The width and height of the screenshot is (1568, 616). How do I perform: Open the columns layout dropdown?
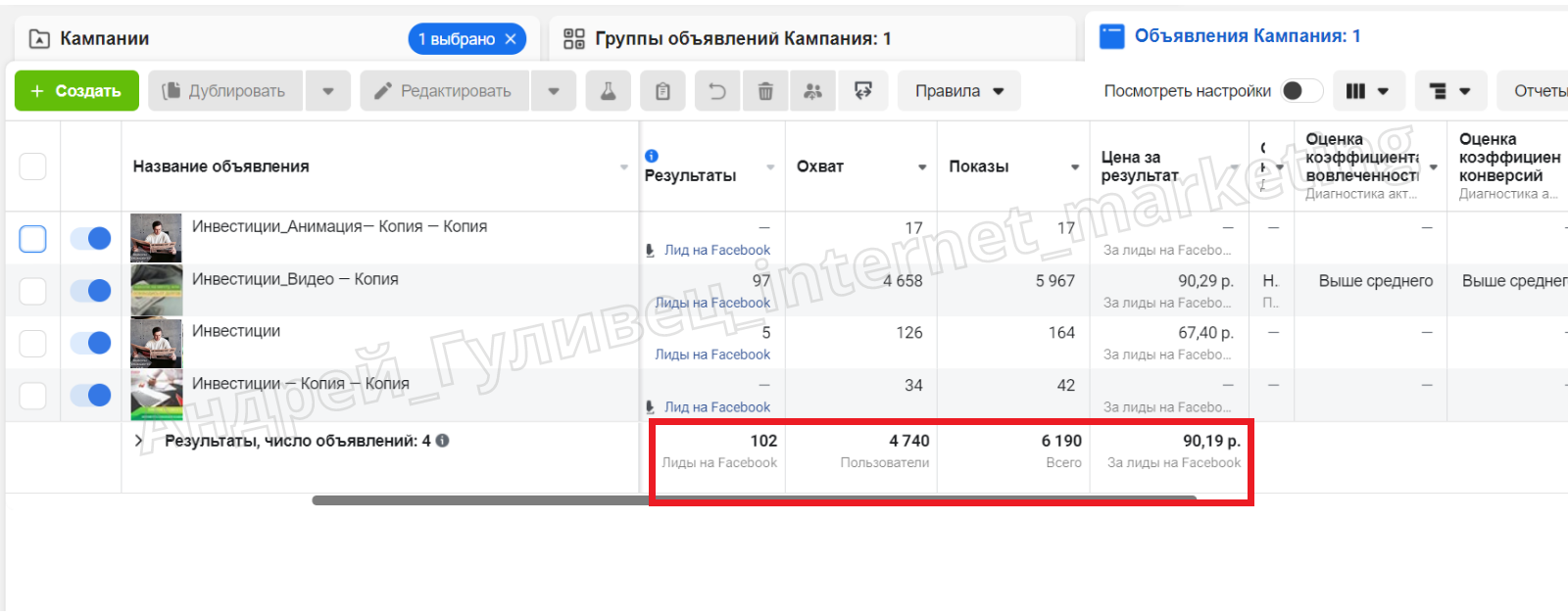coord(1367,91)
